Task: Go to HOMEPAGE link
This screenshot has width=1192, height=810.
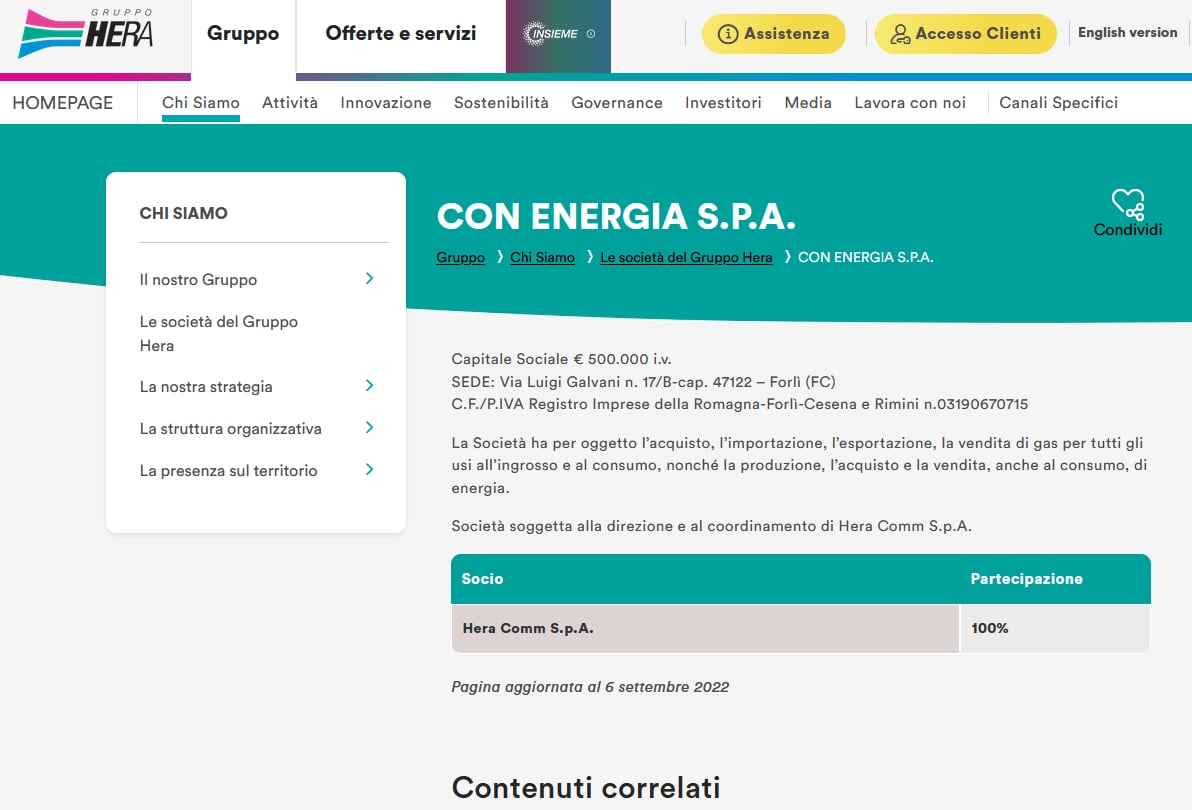Action: (62, 102)
